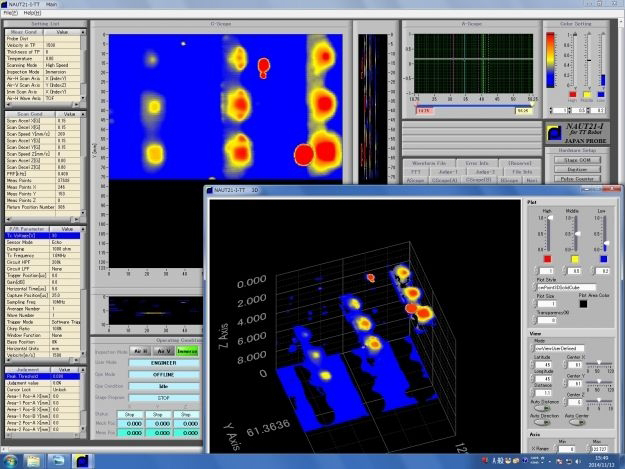Select the Air H inspection mode
625x469 pixels.
139,352
